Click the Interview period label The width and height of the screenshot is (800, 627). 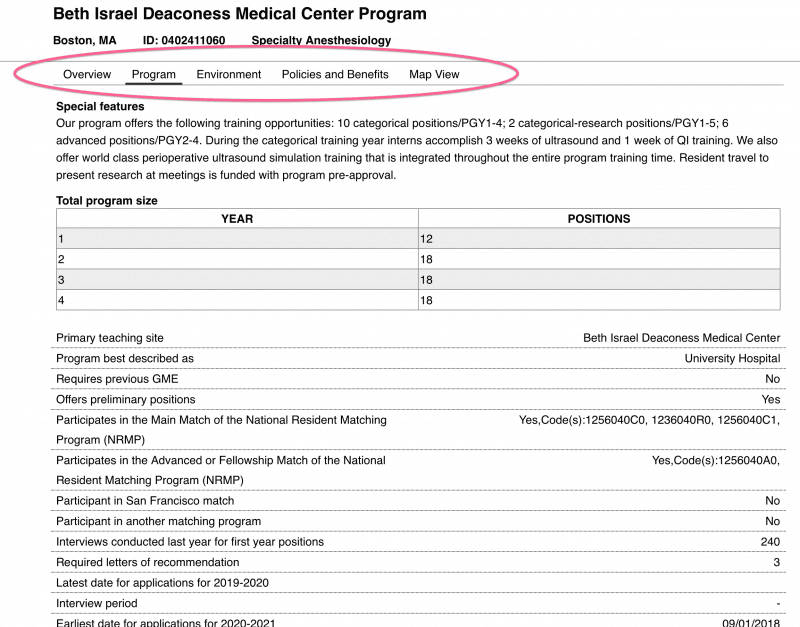pyautogui.click(x=96, y=603)
